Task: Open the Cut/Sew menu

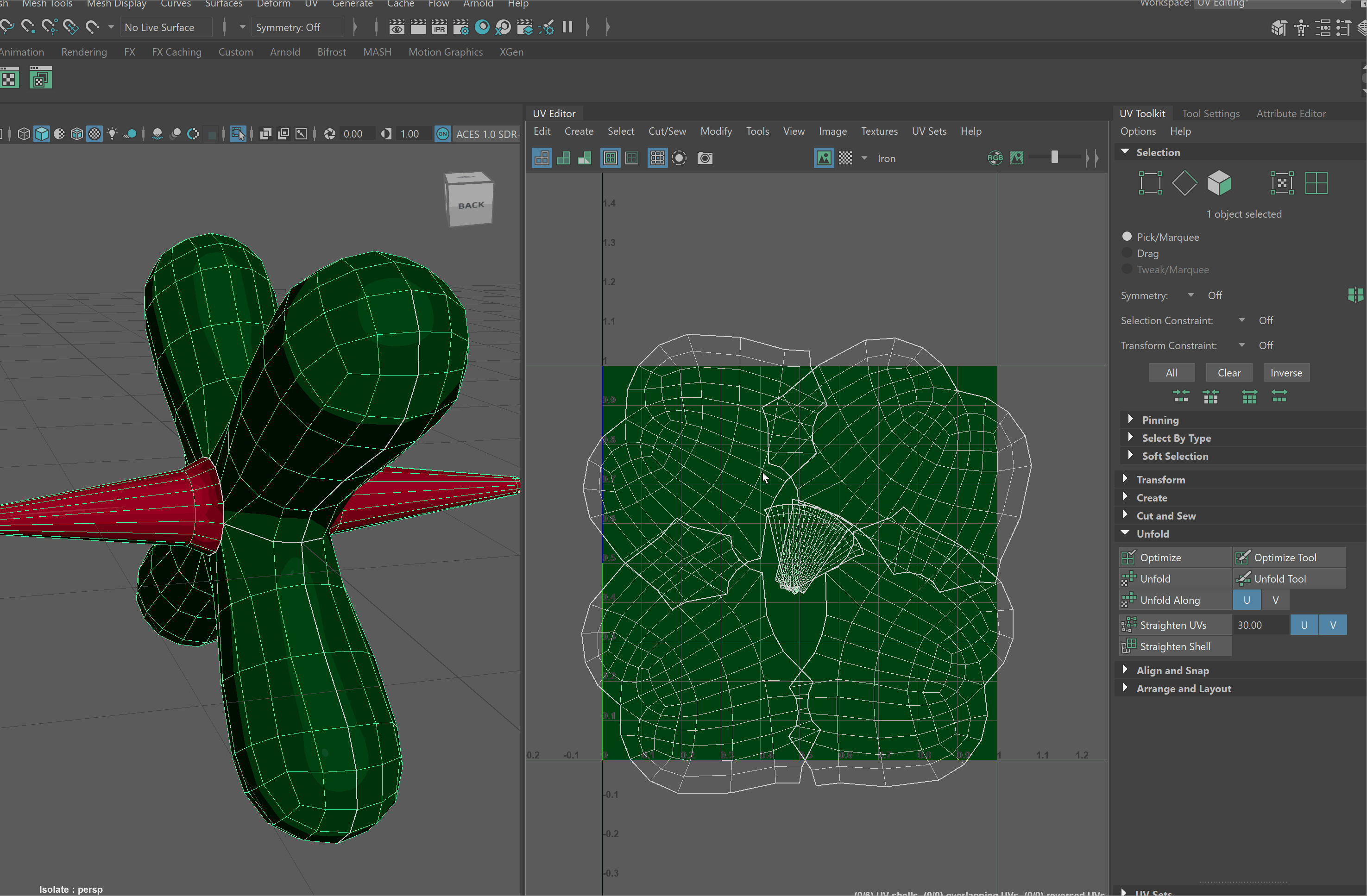Action: pyautogui.click(x=667, y=132)
